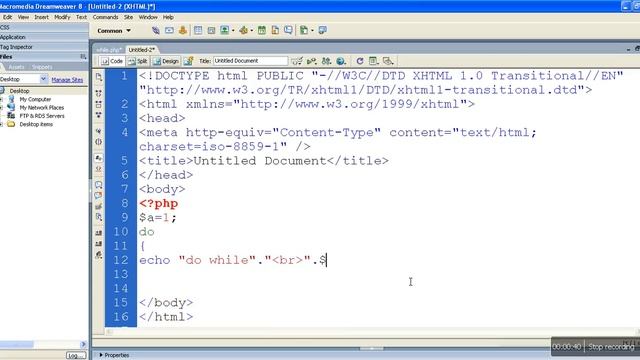Open the Modify menu
The width and height of the screenshot is (640, 360).
click(62, 17)
